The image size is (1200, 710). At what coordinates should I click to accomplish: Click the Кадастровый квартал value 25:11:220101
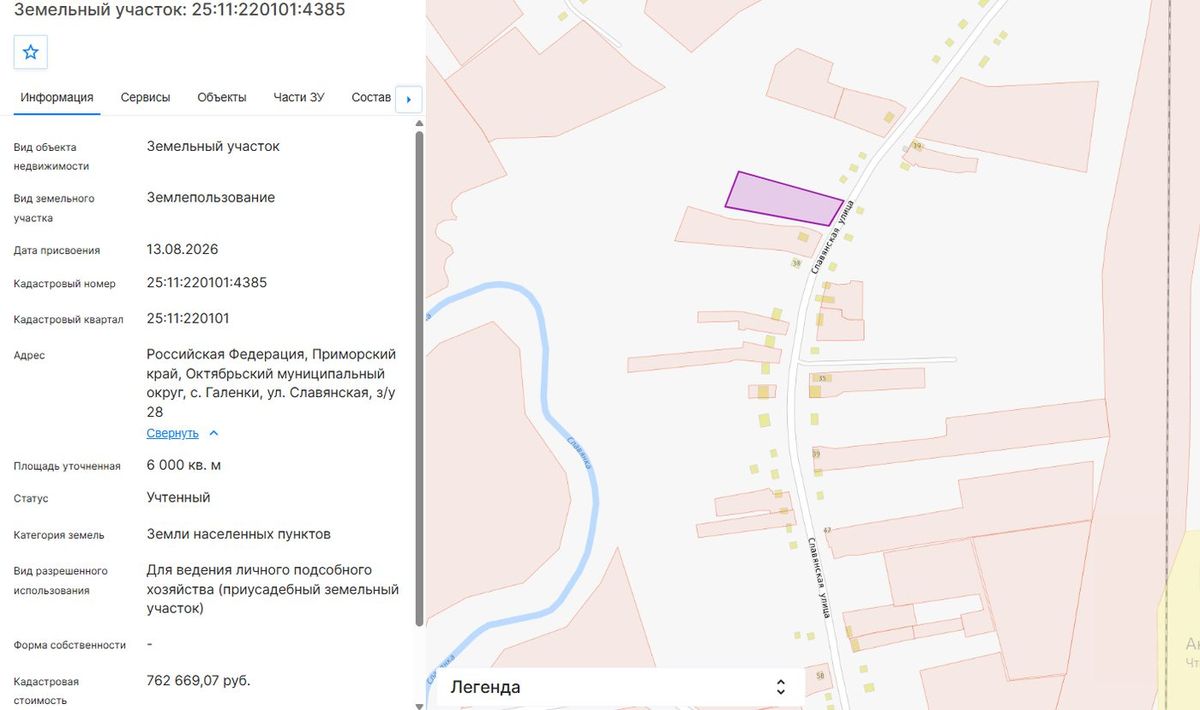[x=188, y=319]
